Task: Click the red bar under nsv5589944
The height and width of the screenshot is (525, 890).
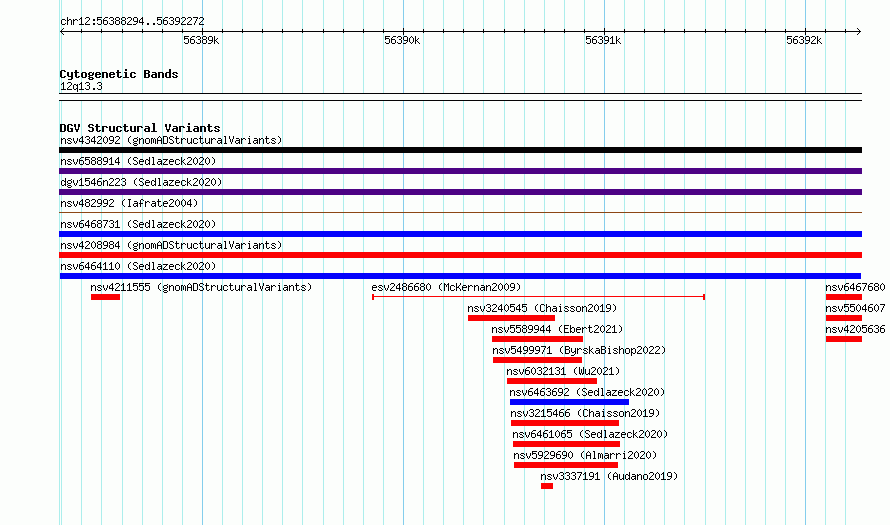Action: 537,339
